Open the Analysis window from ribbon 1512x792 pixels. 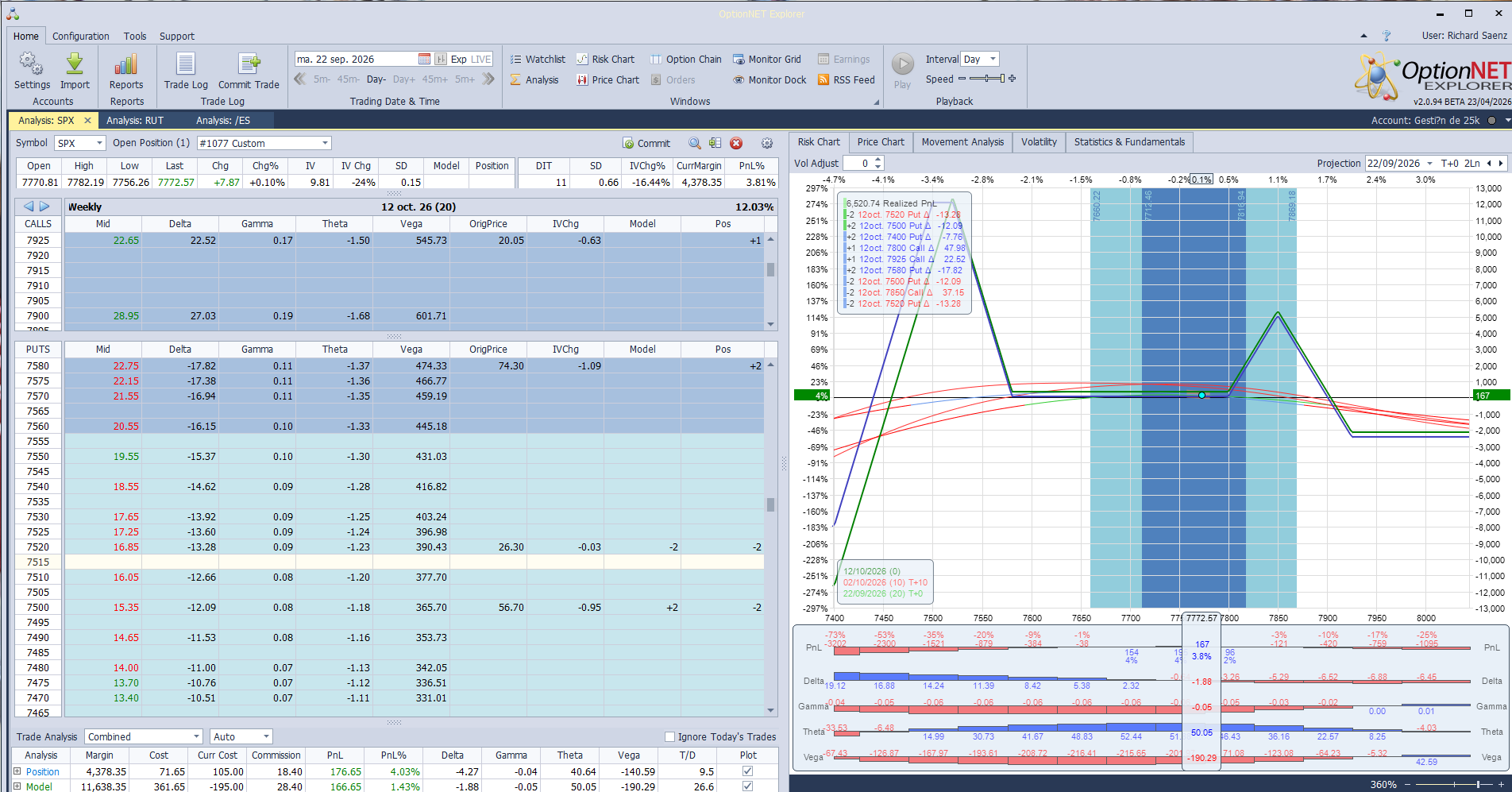point(534,79)
